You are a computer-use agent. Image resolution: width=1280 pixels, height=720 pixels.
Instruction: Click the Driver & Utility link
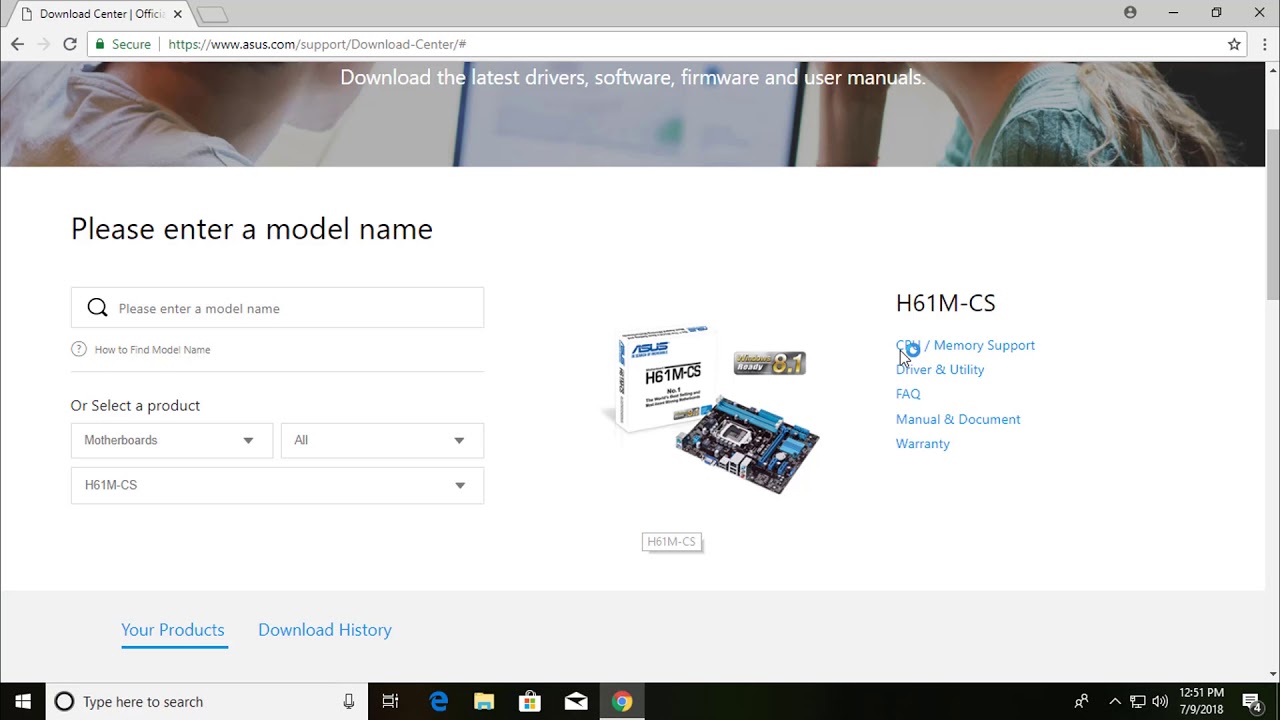point(940,369)
